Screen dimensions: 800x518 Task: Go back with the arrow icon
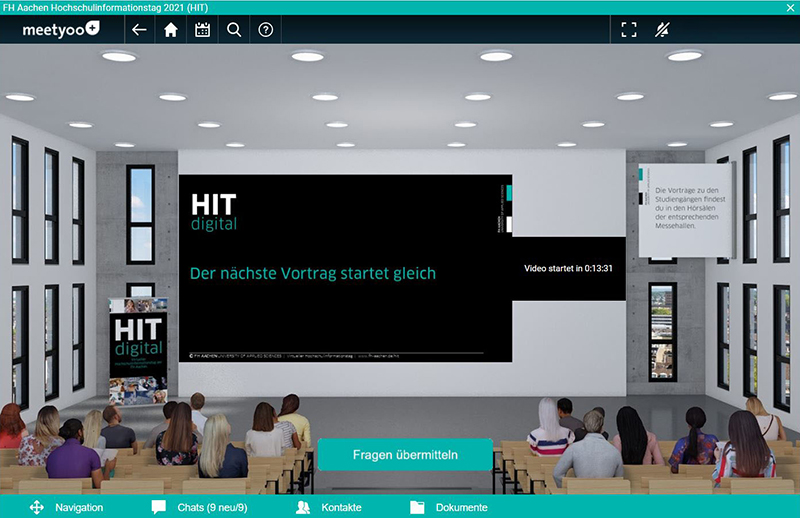pyautogui.click(x=139, y=30)
